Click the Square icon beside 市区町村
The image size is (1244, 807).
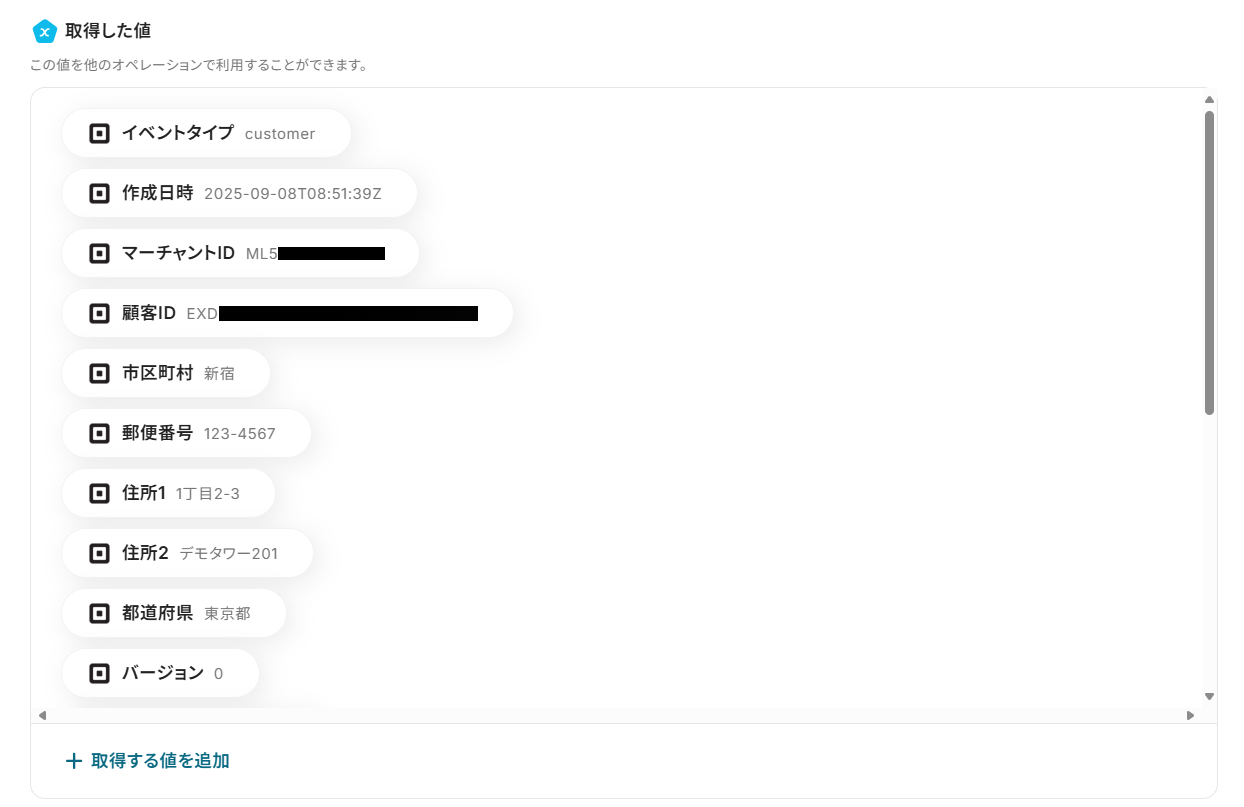pyautogui.click(x=99, y=373)
